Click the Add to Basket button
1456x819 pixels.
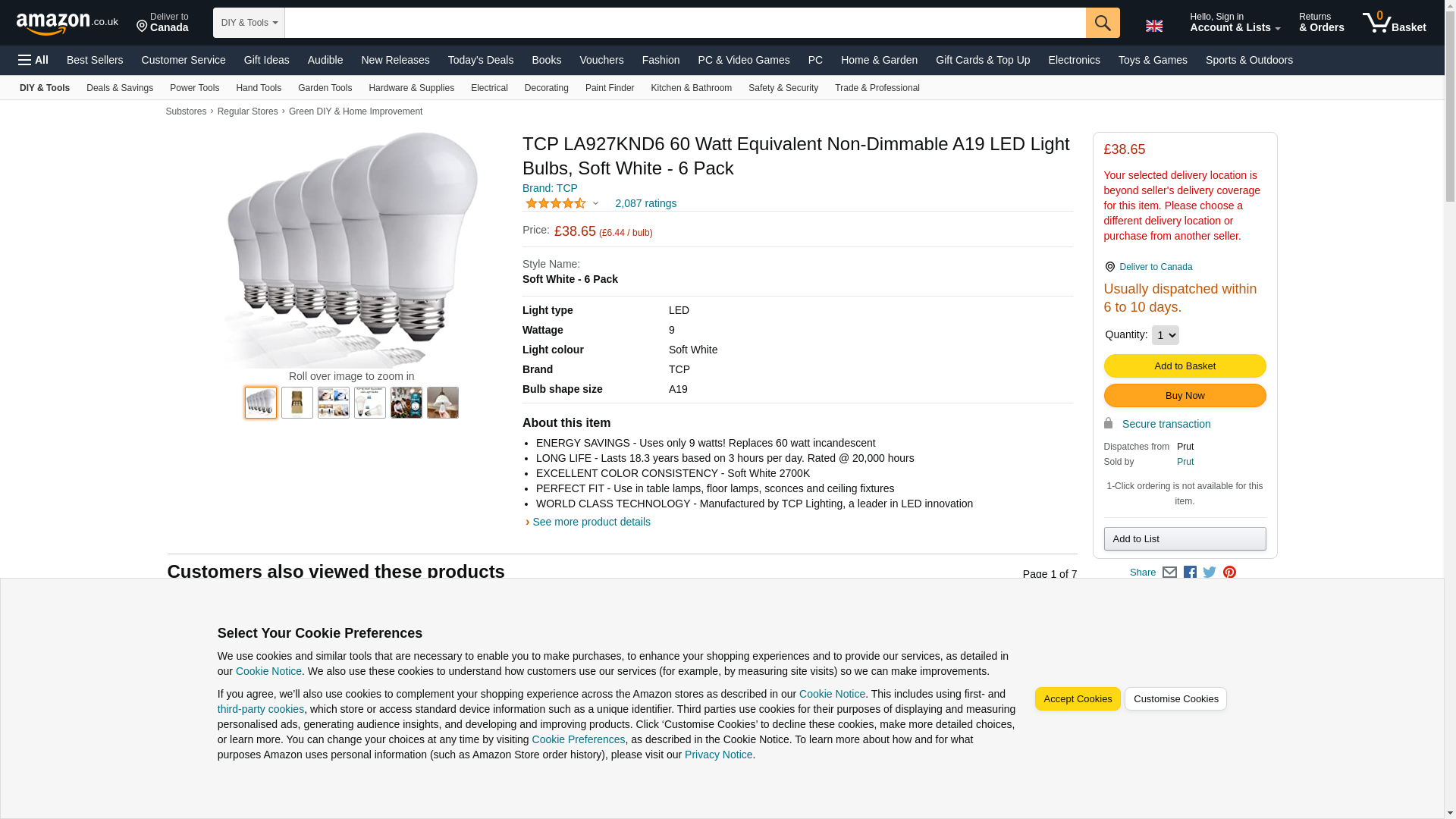[x=1185, y=366]
